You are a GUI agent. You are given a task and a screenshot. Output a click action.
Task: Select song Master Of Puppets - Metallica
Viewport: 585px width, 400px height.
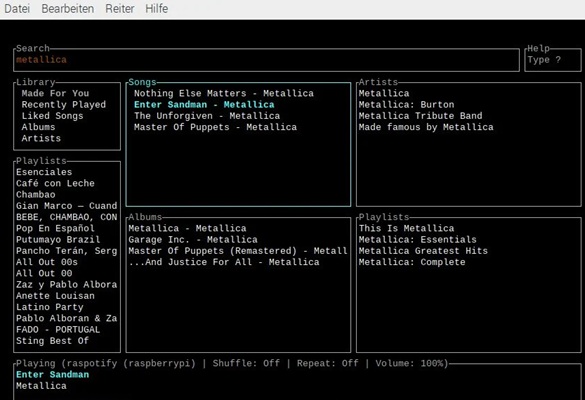click(x=215, y=127)
